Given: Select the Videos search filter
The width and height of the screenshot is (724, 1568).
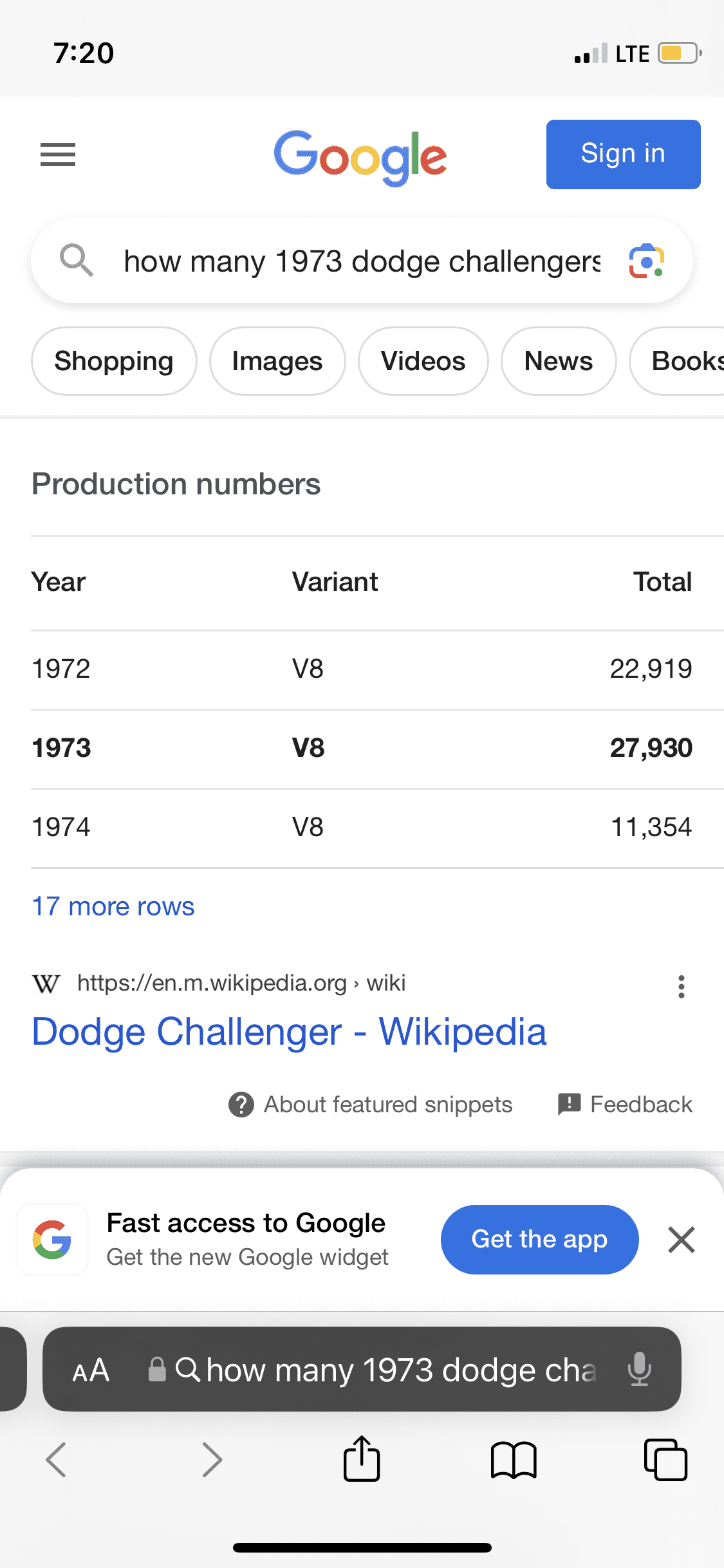Looking at the screenshot, I should pos(423,361).
